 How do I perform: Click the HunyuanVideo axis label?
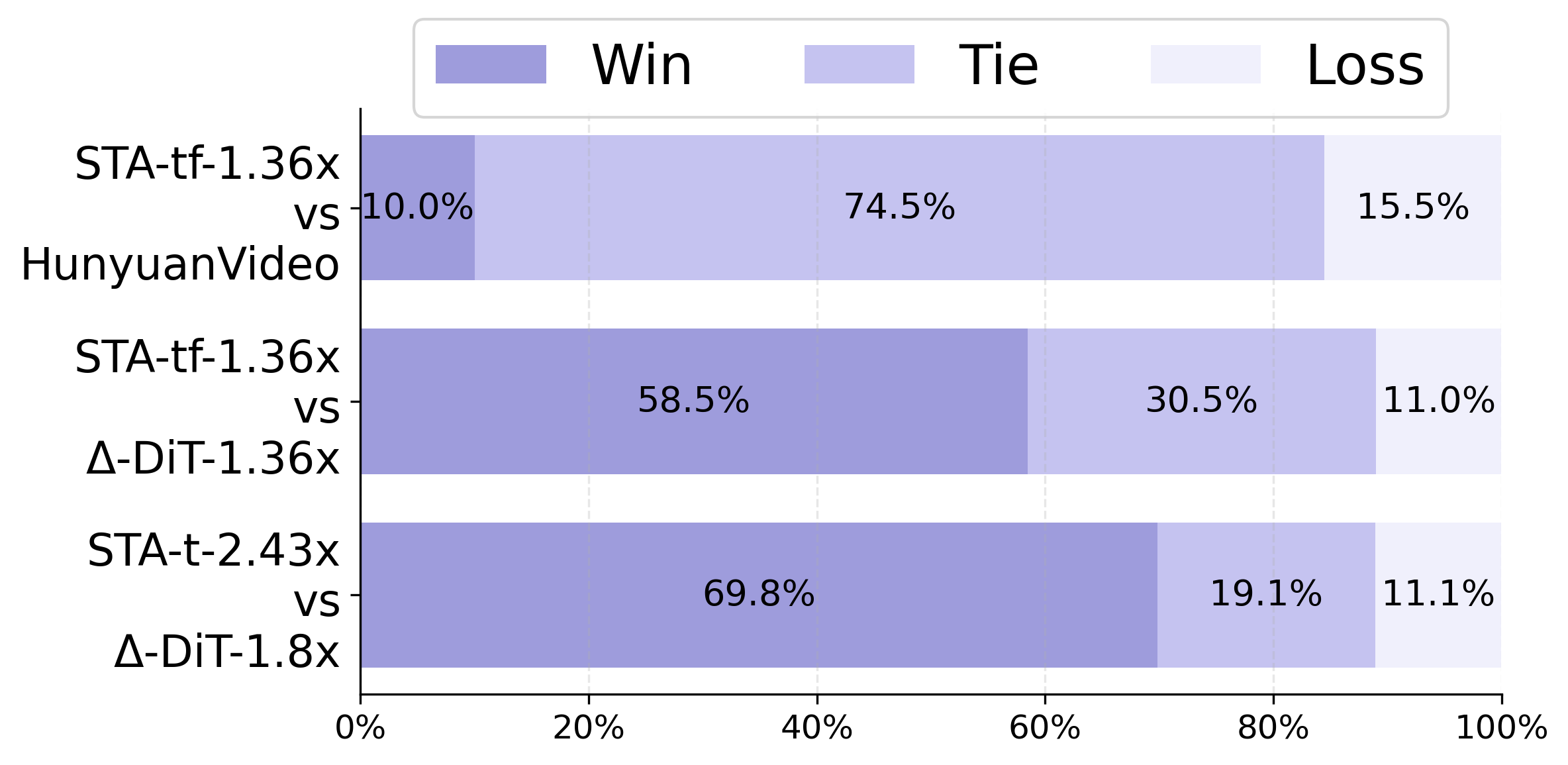[180, 265]
